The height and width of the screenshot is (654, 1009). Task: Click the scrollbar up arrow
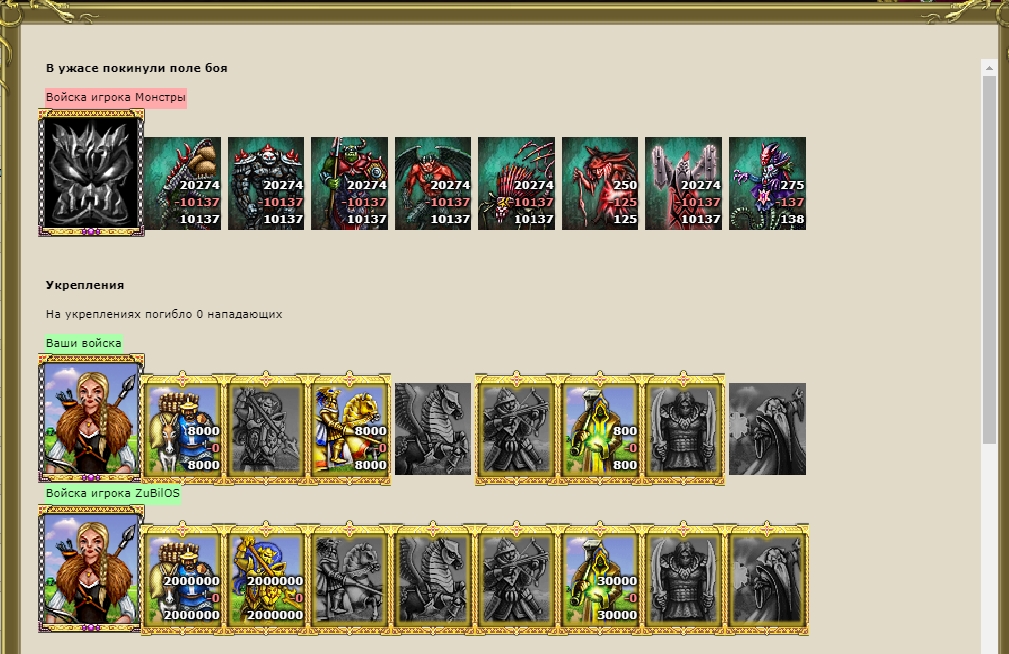(x=989, y=68)
